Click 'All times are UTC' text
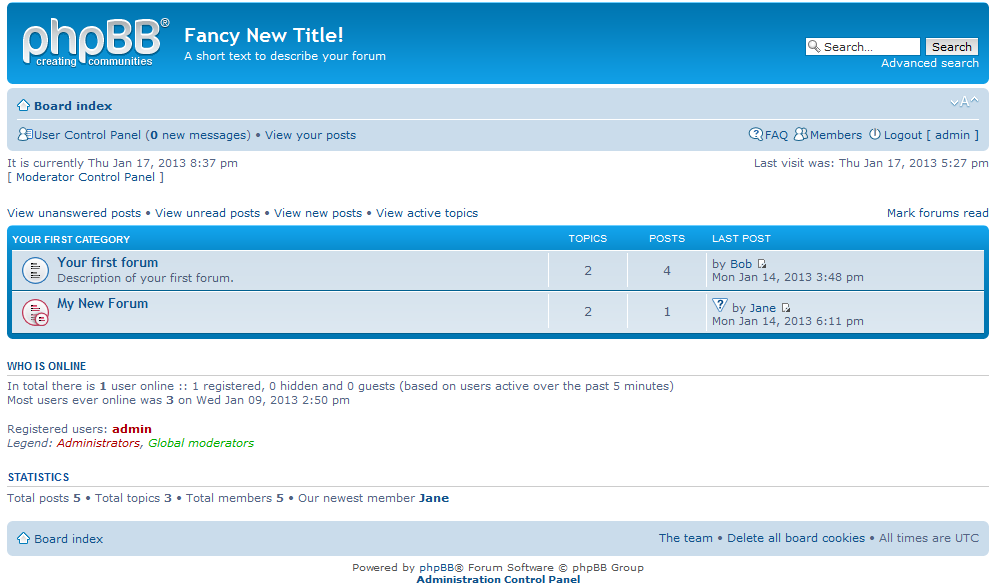Viewport: 991px width, 586px height. point(928,538)
